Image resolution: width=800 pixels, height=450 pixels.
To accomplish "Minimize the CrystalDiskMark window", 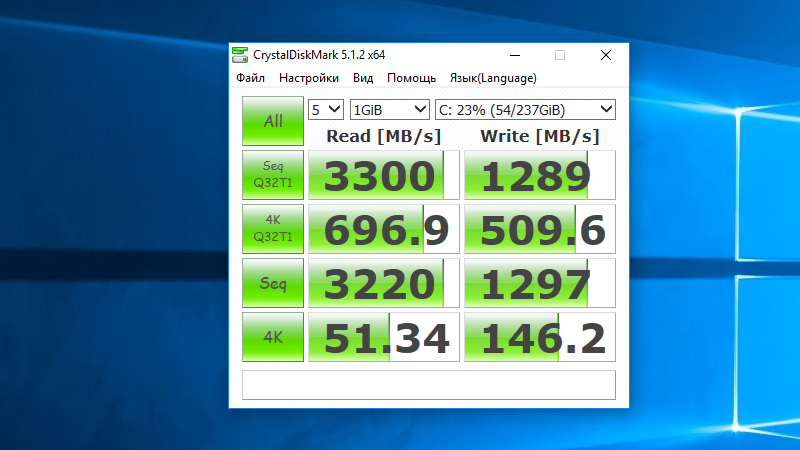I will (x=515, y=55).
